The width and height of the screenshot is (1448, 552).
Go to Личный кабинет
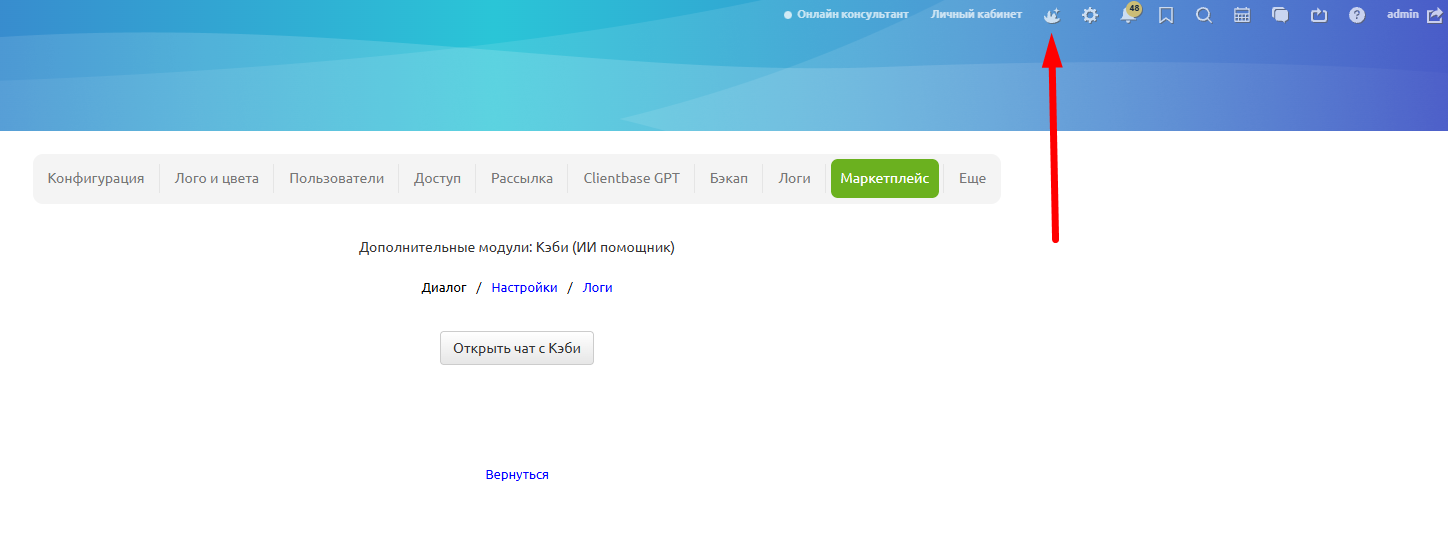coord(976,15)
